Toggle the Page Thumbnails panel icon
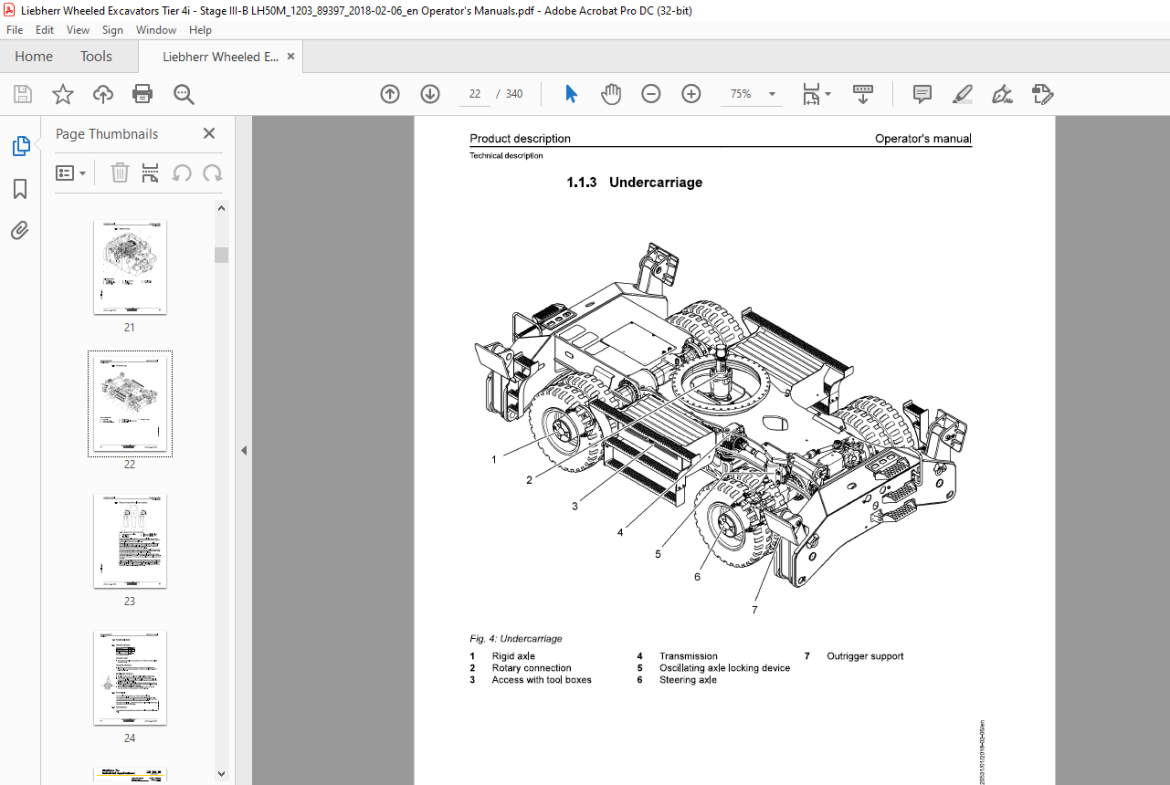Viewport: 1170px width, 785px height. (x=21, y=146)
